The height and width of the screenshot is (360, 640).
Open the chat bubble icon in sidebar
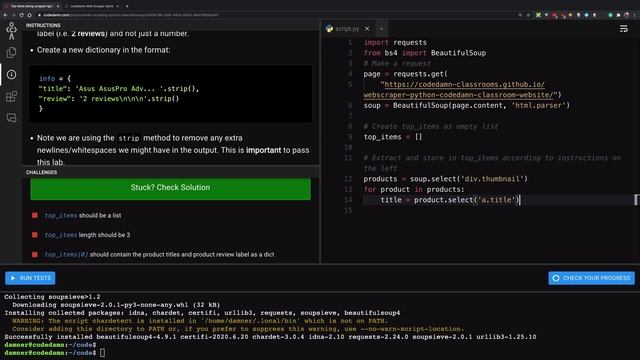pyautogui.click(x=11, y=118)
